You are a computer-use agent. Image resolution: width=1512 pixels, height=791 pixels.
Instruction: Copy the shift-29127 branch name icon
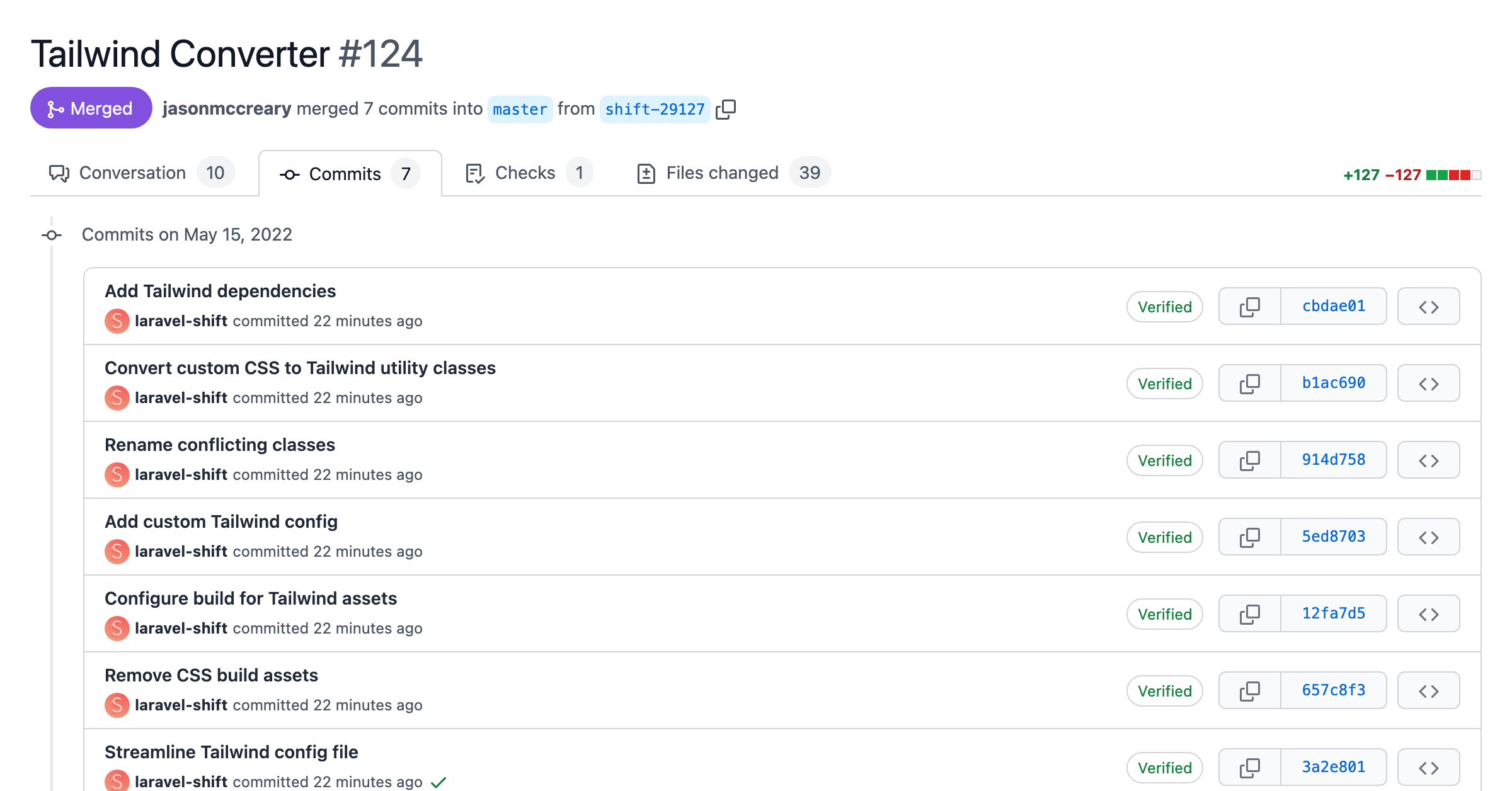click(726, 109)
